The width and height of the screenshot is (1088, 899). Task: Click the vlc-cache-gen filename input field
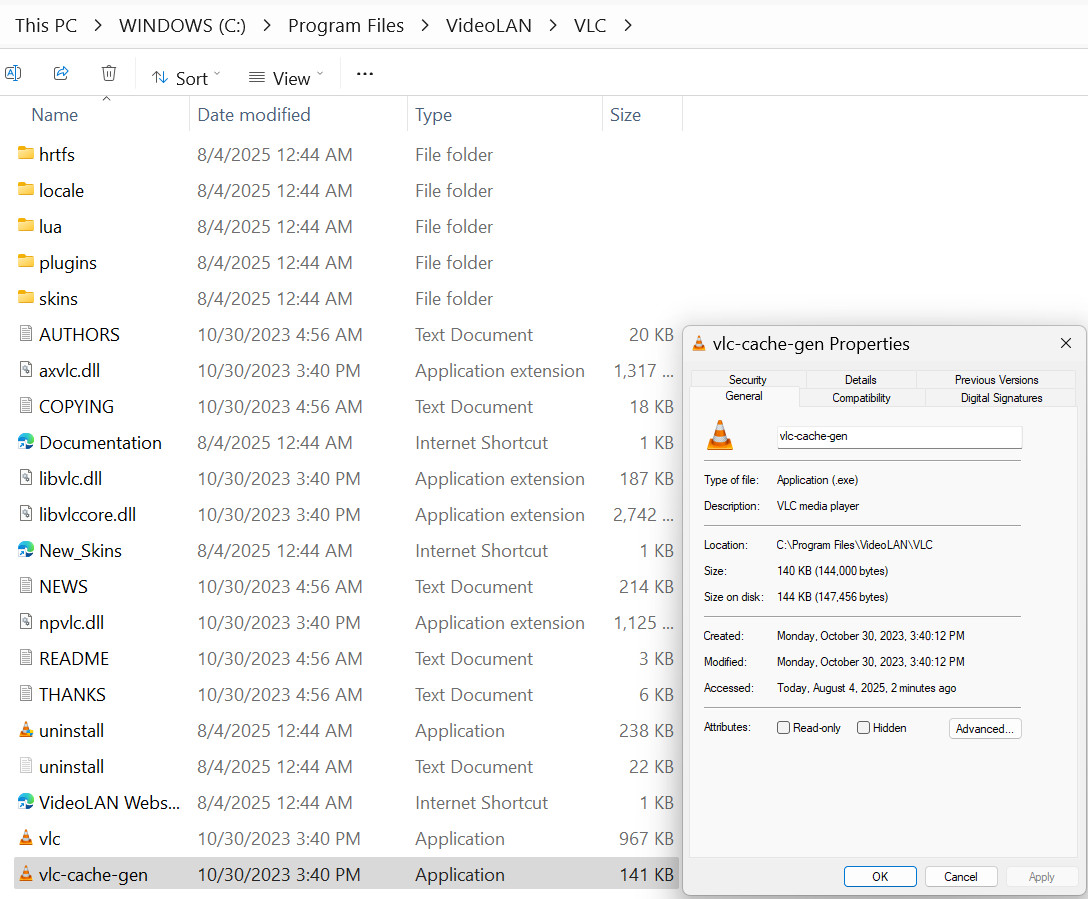point(899,436)
